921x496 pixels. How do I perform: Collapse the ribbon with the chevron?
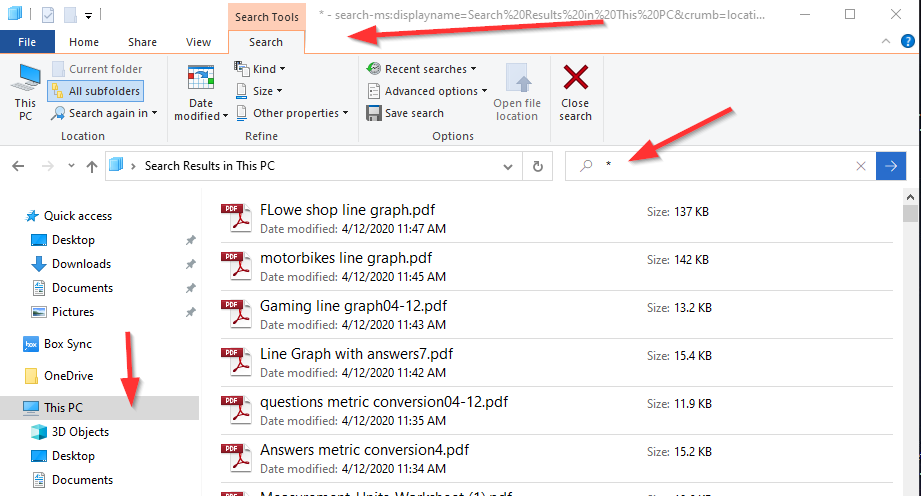tap(886, 41)
